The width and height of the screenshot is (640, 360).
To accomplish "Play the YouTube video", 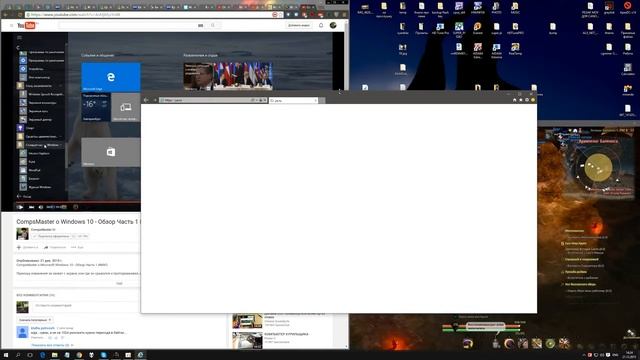I will pyautogui.click(x=20, y=207).
